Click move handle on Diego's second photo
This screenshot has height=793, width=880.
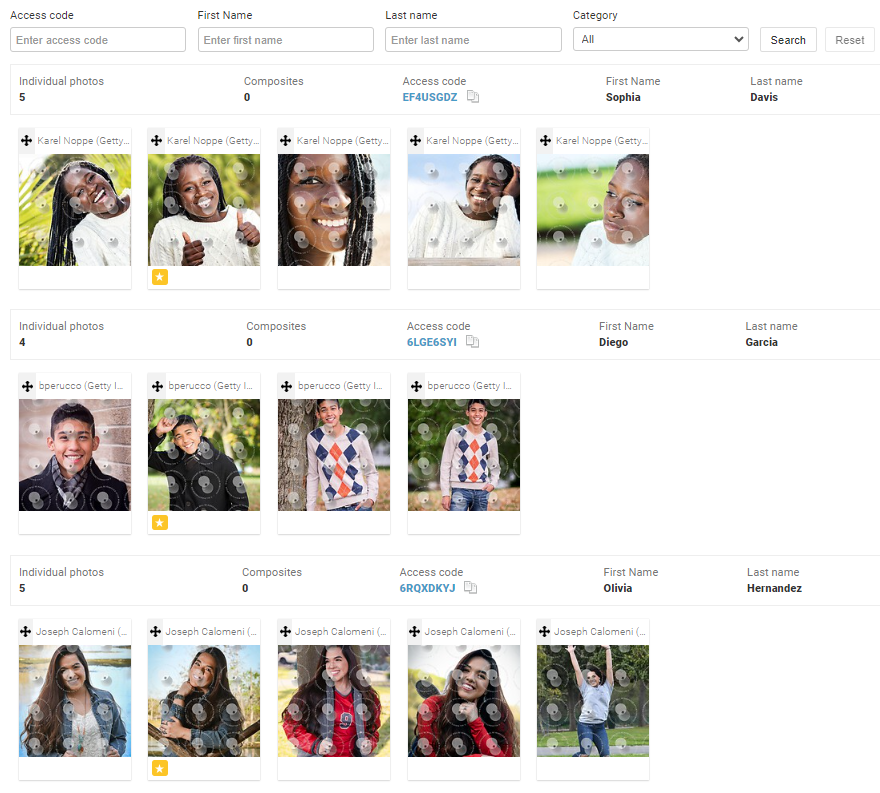(x=157, y=386)
